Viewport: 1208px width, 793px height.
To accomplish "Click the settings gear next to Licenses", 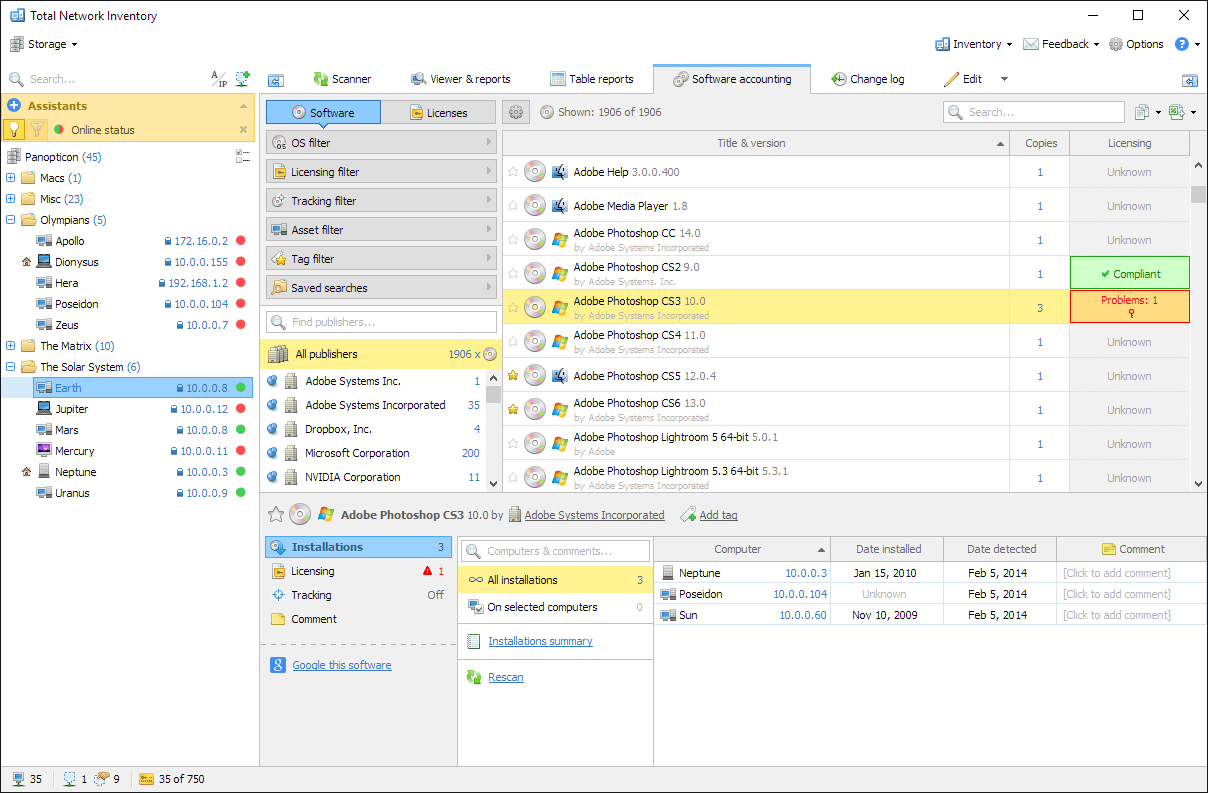I will (x=516, y=112).
